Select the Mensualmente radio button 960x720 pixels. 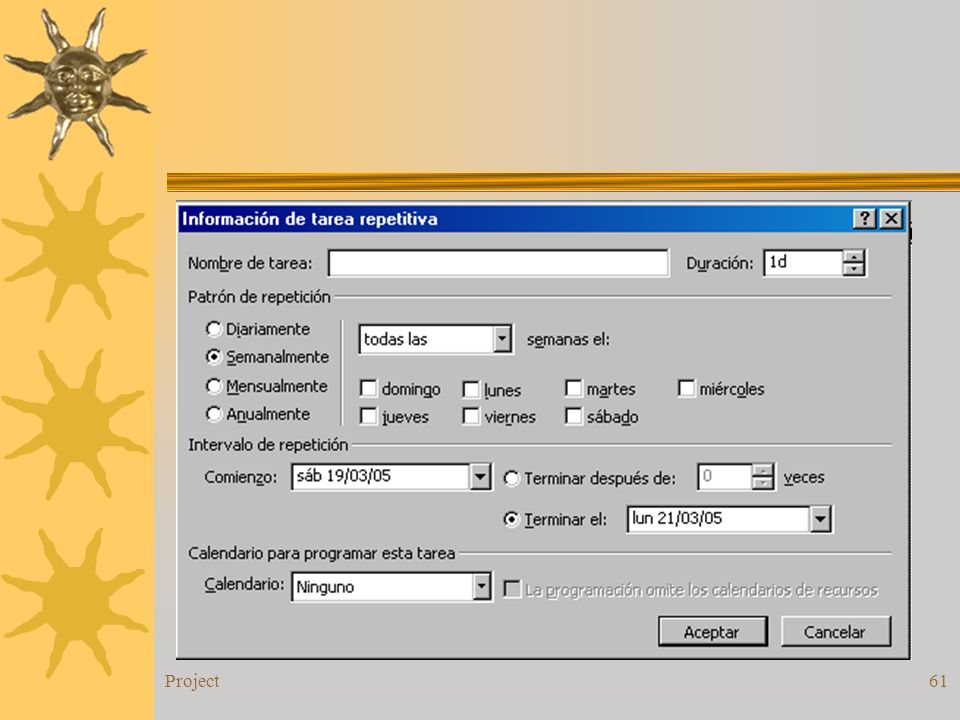pyautogui.click(x=214, y=386)
